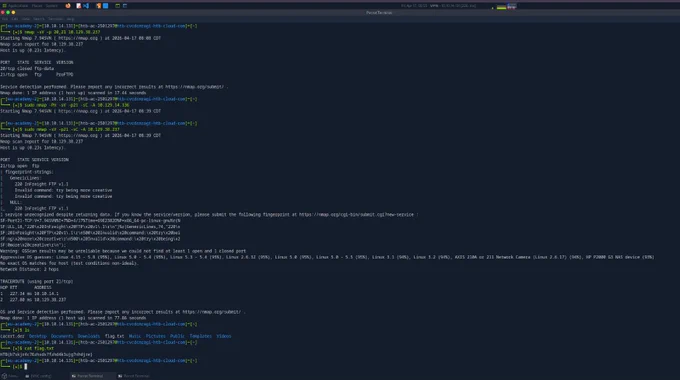Click the terminal cursor at the last prompt
The width and height of the screenshot is (680, 380).
(x=26, y=367)
